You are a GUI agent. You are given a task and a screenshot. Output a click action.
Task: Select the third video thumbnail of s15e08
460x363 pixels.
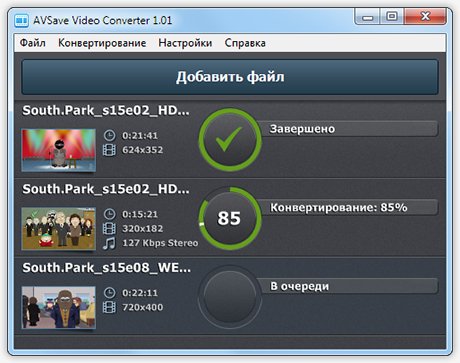[x=59, y=307]
